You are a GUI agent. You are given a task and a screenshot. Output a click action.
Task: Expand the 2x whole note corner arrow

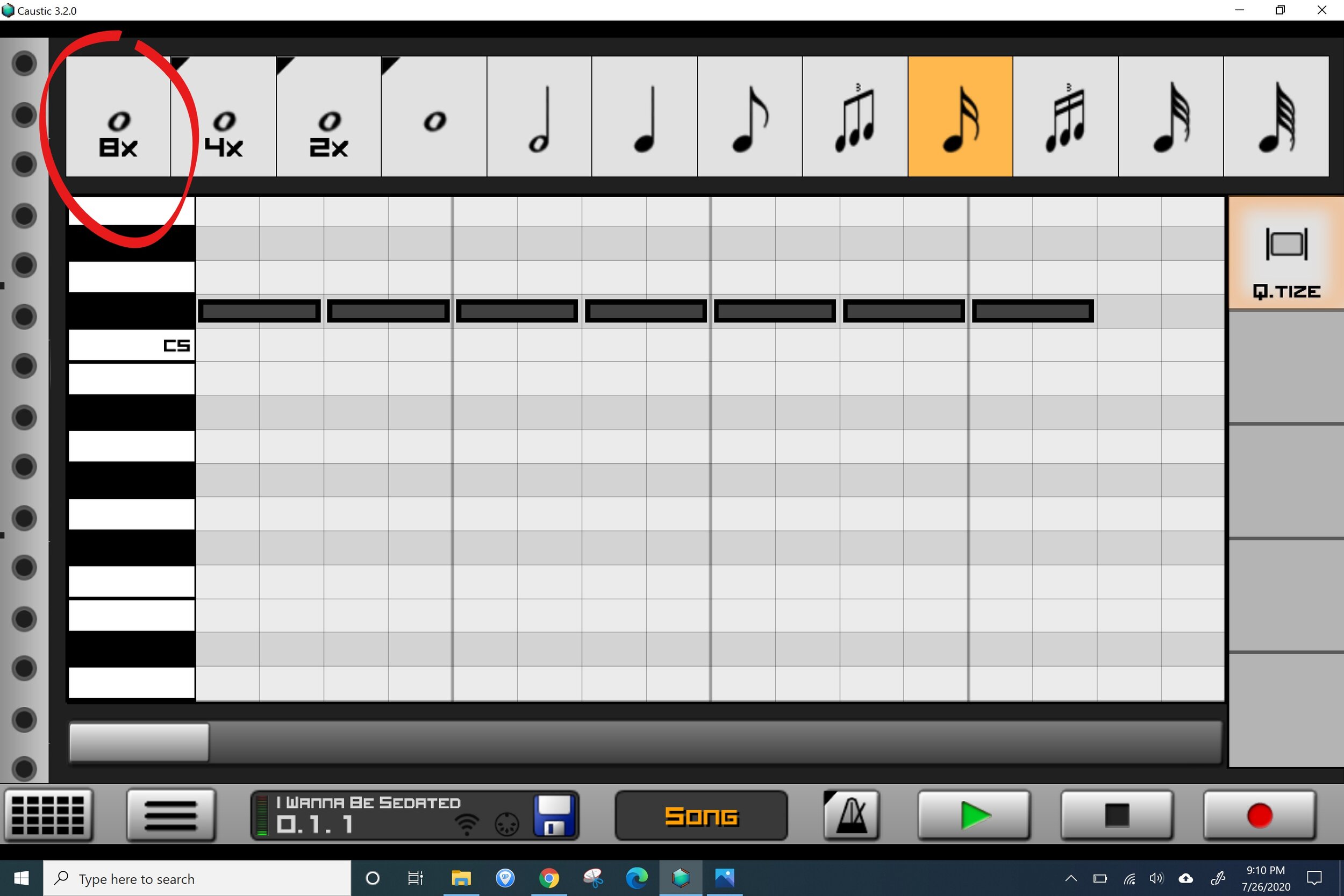pos(283,64)
